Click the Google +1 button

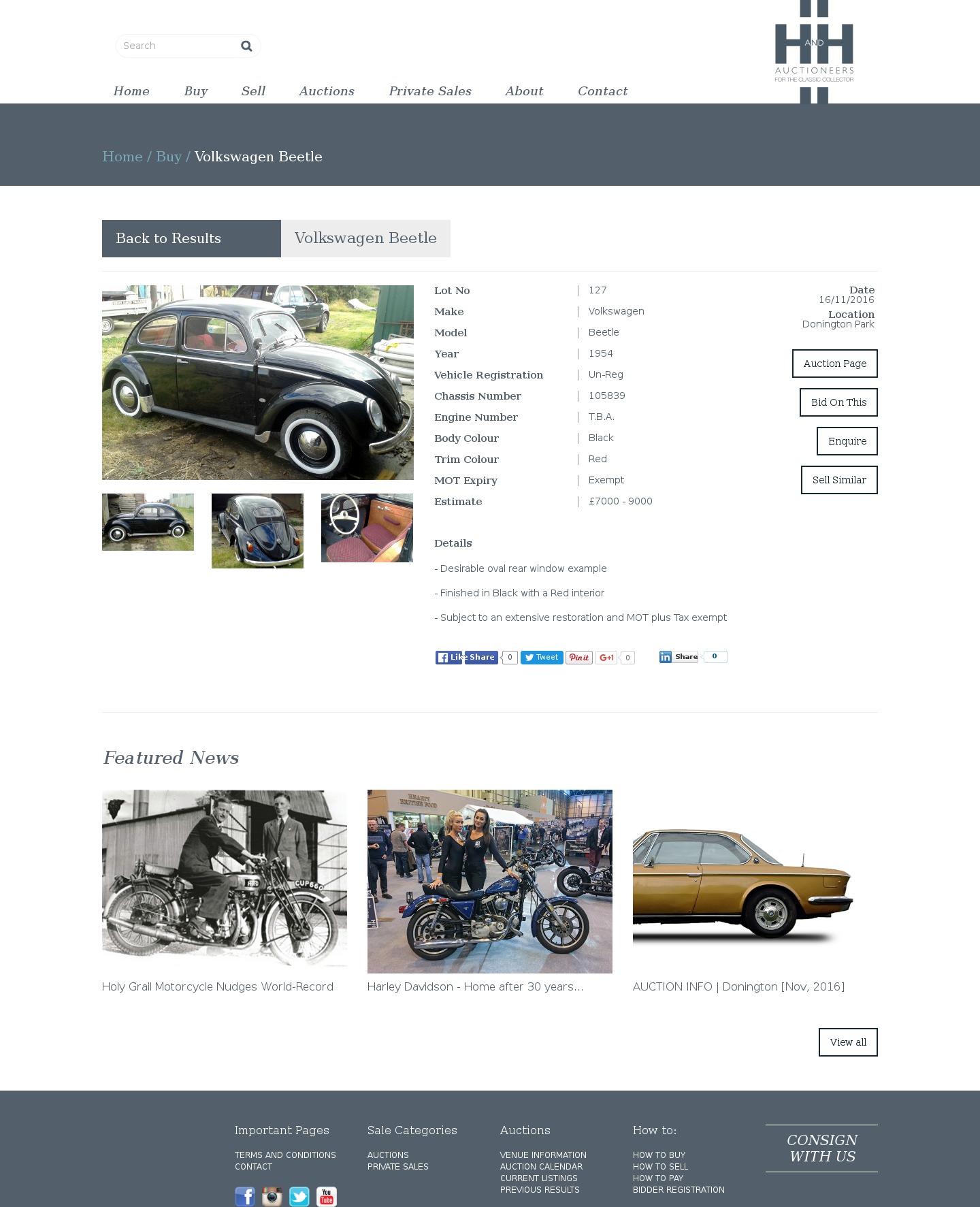point(606,658)
